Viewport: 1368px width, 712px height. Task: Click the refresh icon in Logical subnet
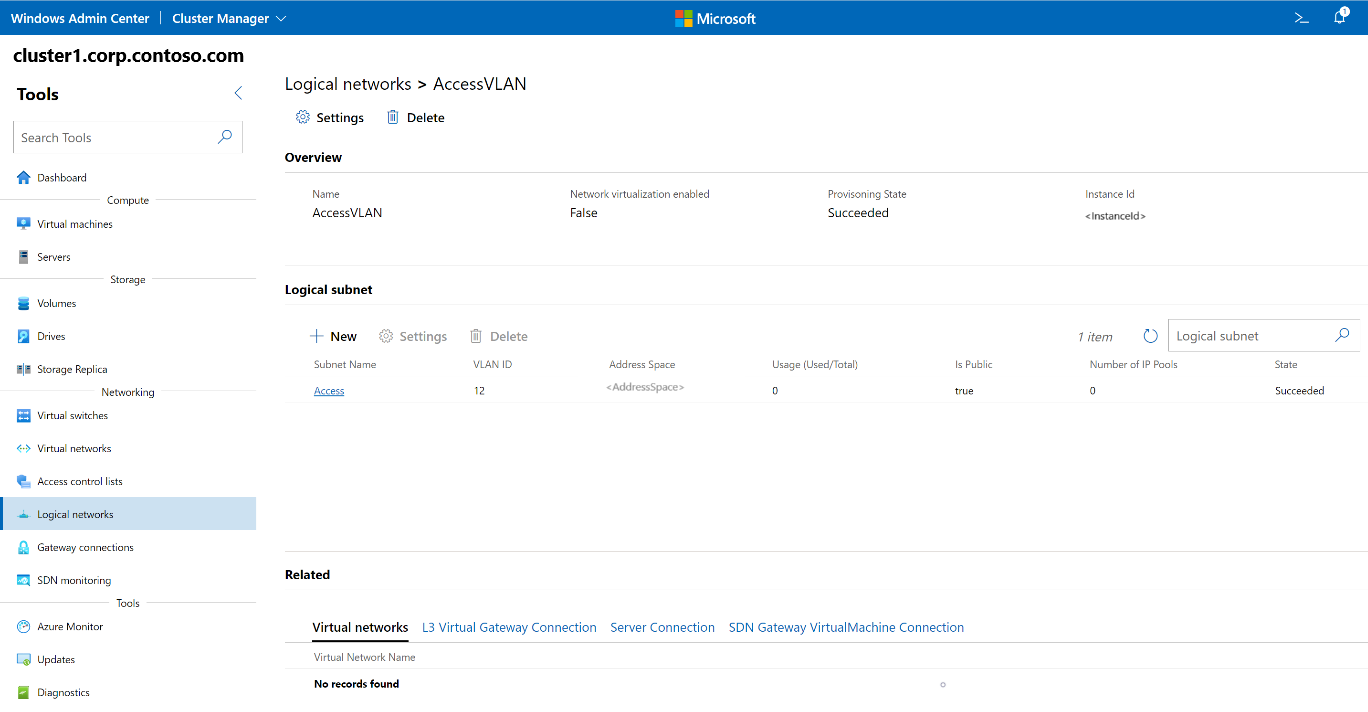click(1150, 337)
